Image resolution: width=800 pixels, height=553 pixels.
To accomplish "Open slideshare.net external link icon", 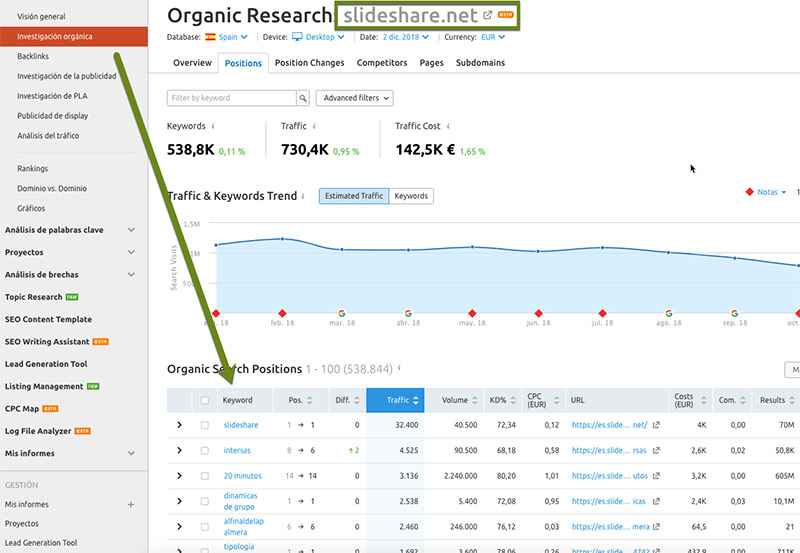I will tap(488, 15).
